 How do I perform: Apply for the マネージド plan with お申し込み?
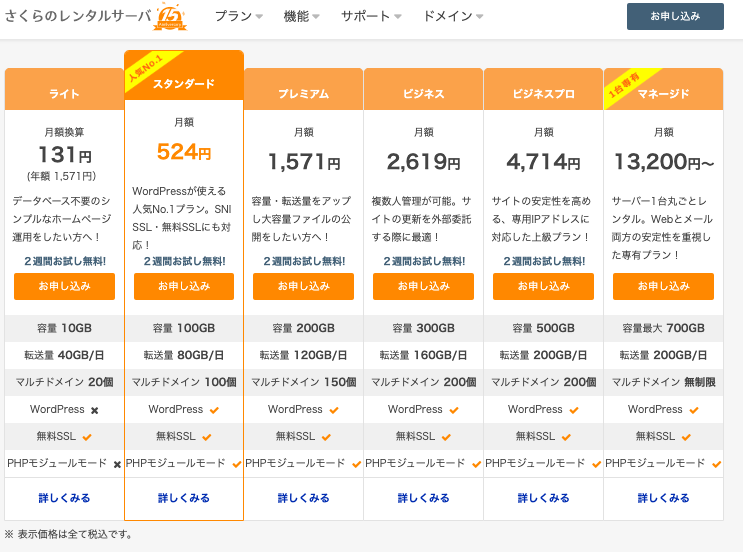pos(663,286)
